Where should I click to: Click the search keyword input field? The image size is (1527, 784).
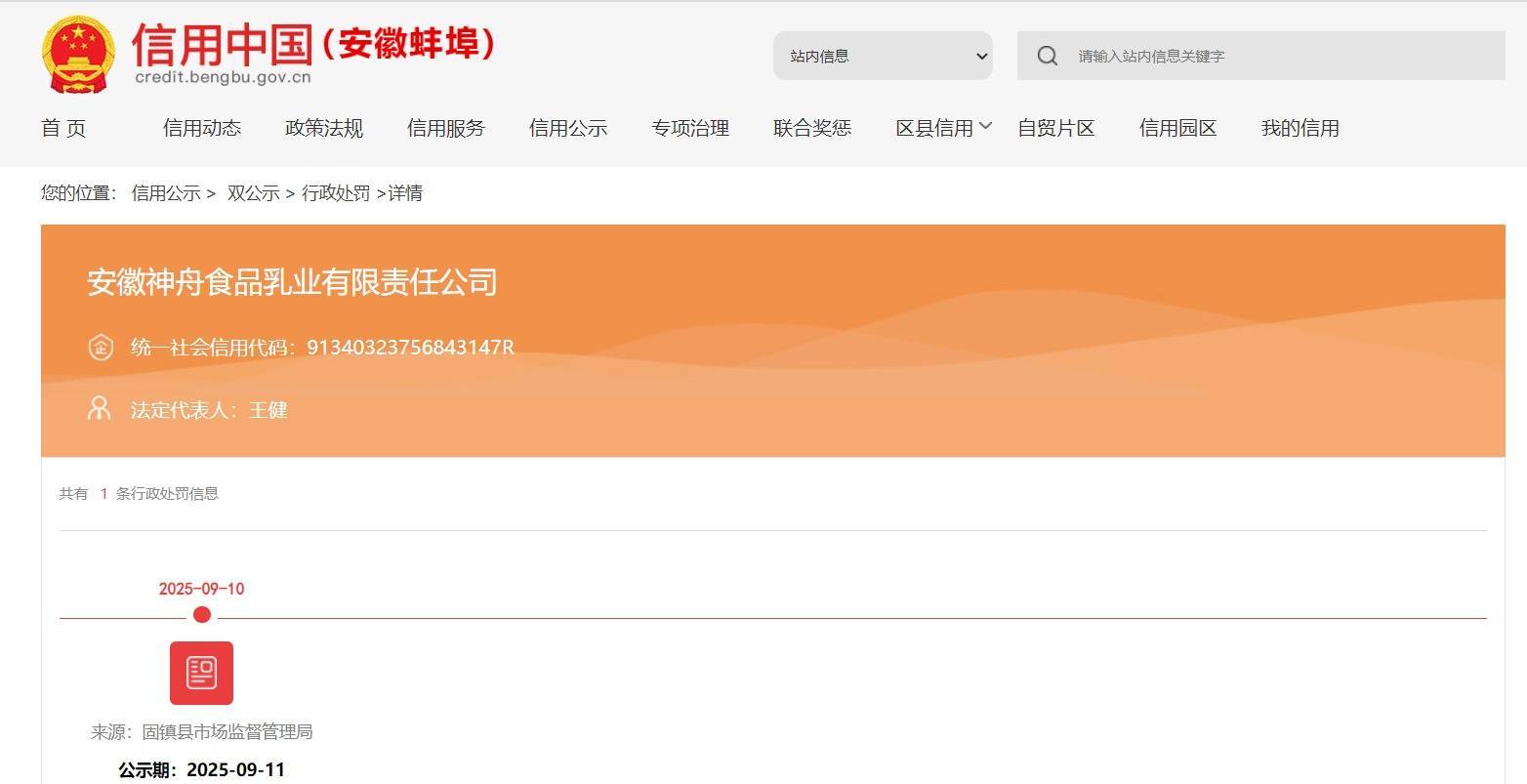pyautogui.click(x=1220, y=56)
